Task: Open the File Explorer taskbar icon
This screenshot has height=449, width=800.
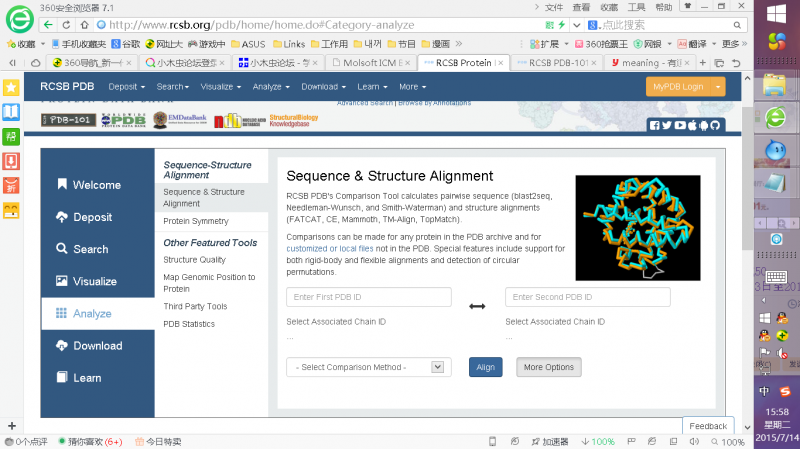Action: point(774,85)
